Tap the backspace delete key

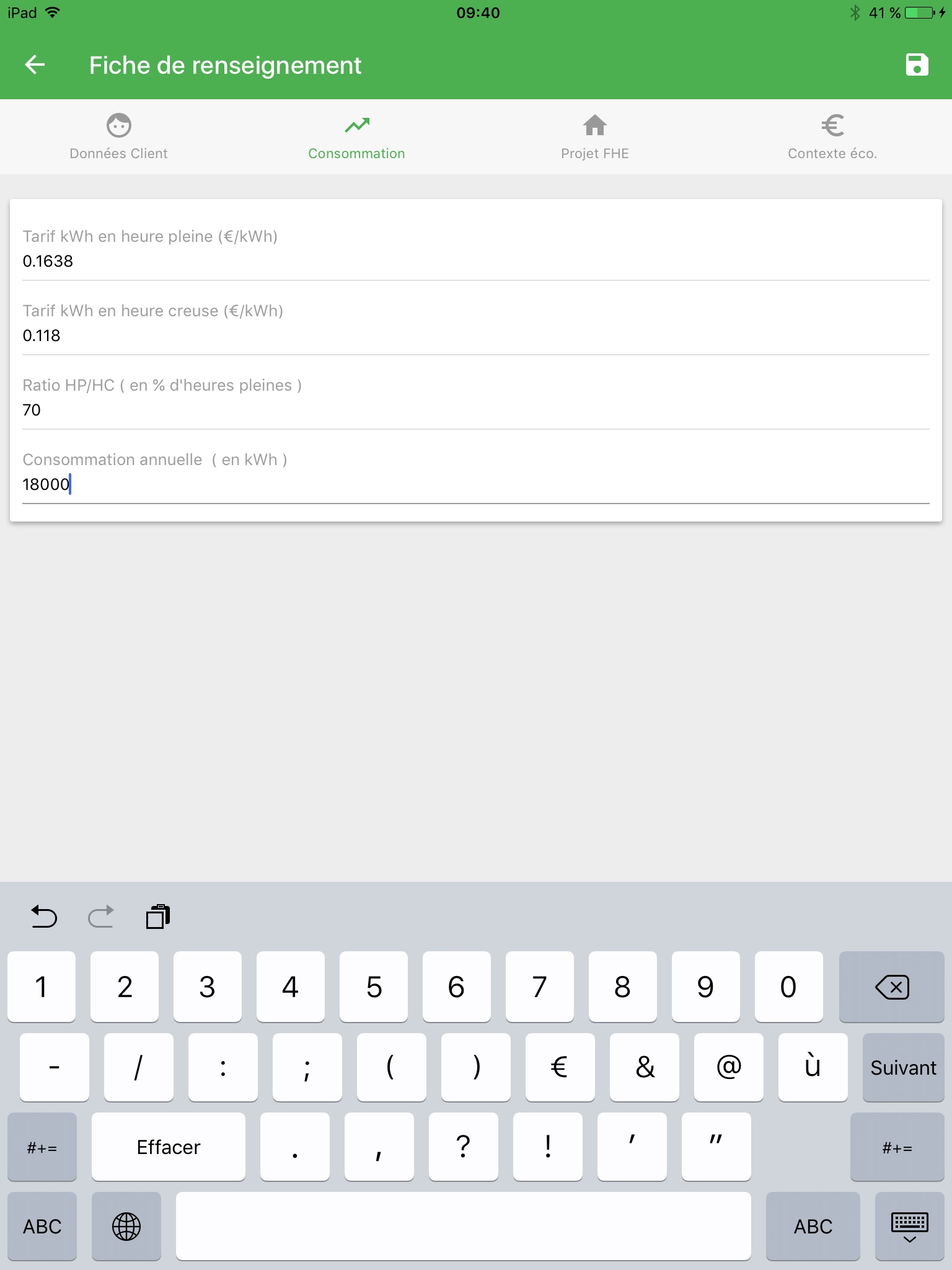point(892,987)
